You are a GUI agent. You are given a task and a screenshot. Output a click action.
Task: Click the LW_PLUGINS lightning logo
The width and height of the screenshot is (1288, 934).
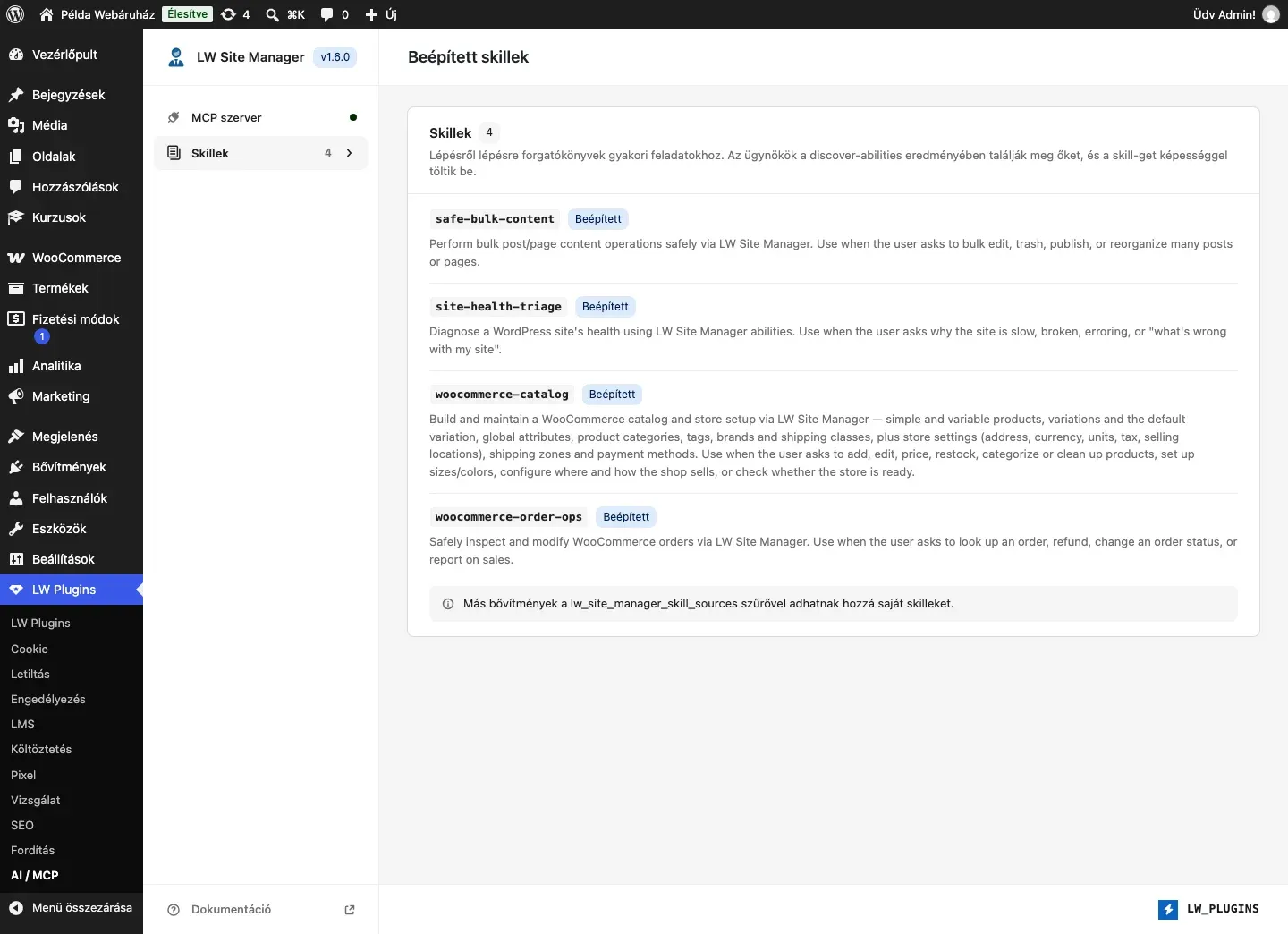[x=1168, y=909]
